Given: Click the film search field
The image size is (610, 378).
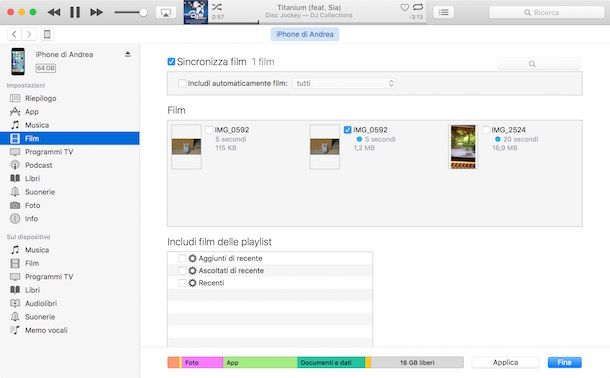Looking at the screenshot, I should coord(539,64).
